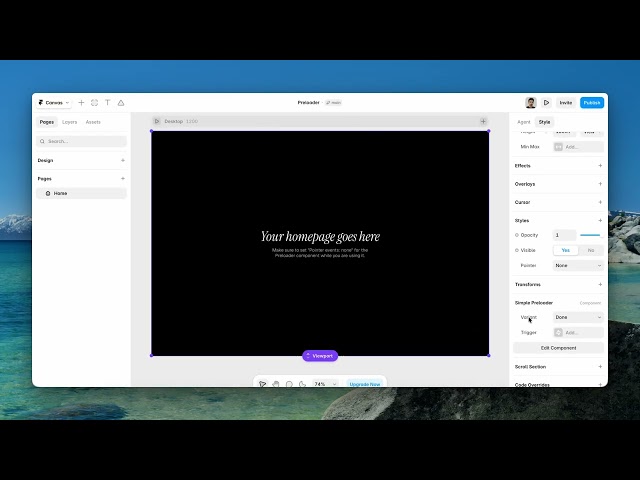Open the Variant dropdown showing Done
Screen dimensions: 640x480
pos(578,317)
